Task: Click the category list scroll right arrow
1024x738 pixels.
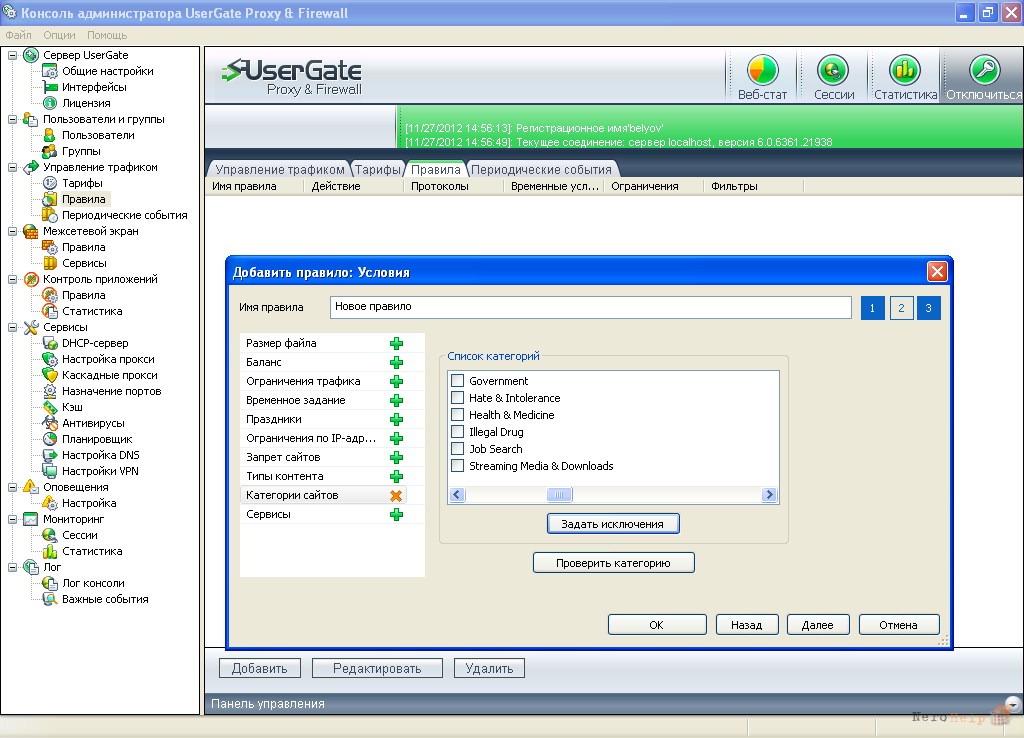Action: click(x=769, y=495)
